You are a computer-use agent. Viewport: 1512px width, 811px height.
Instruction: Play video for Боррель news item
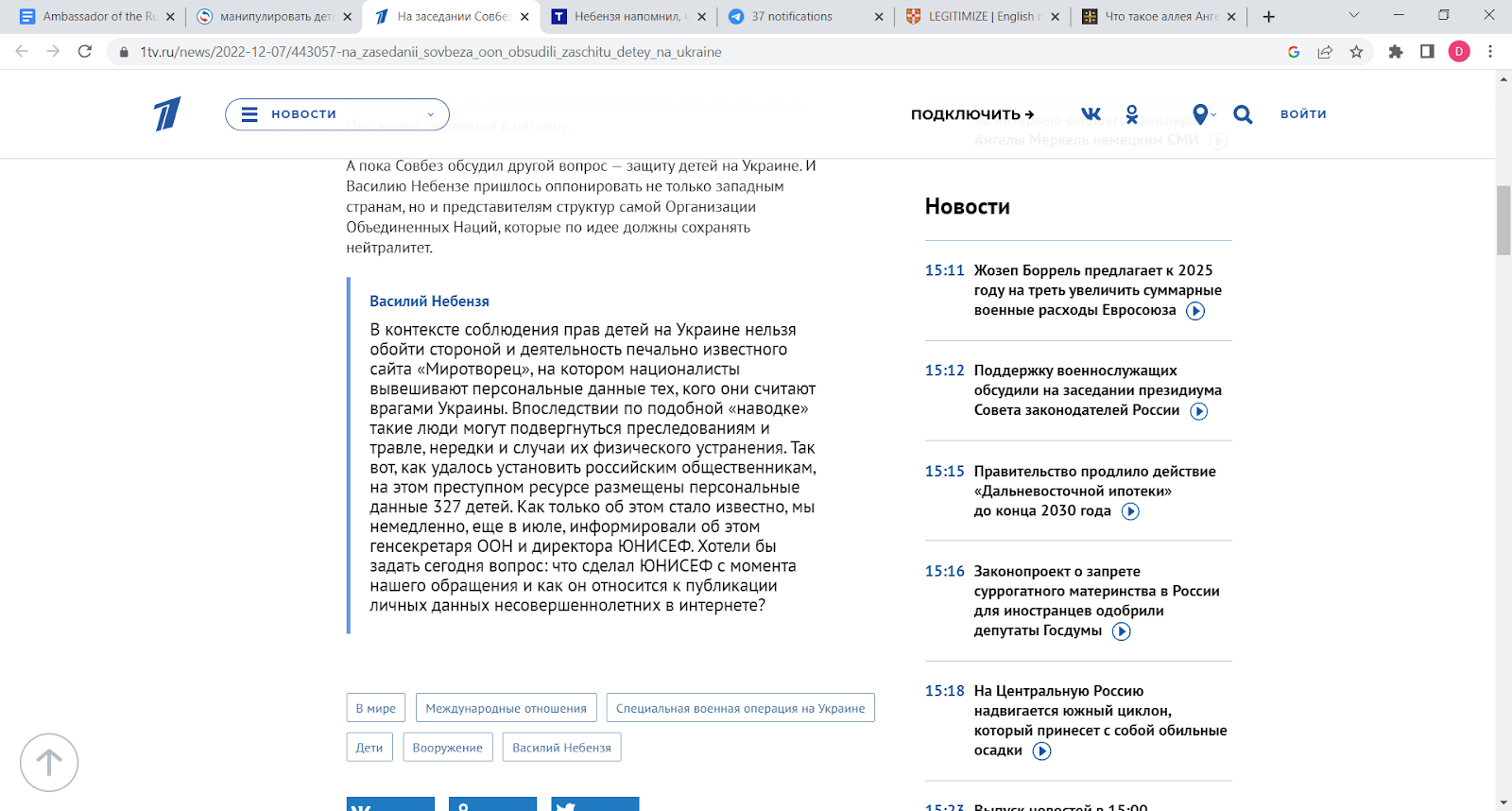(1195, 311)
